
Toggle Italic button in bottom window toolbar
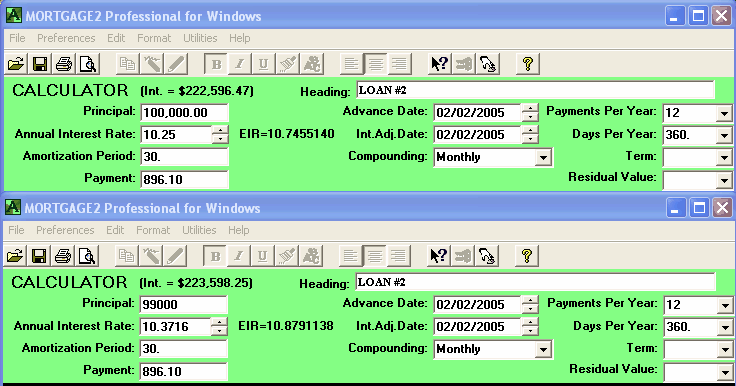click(238, 256)
